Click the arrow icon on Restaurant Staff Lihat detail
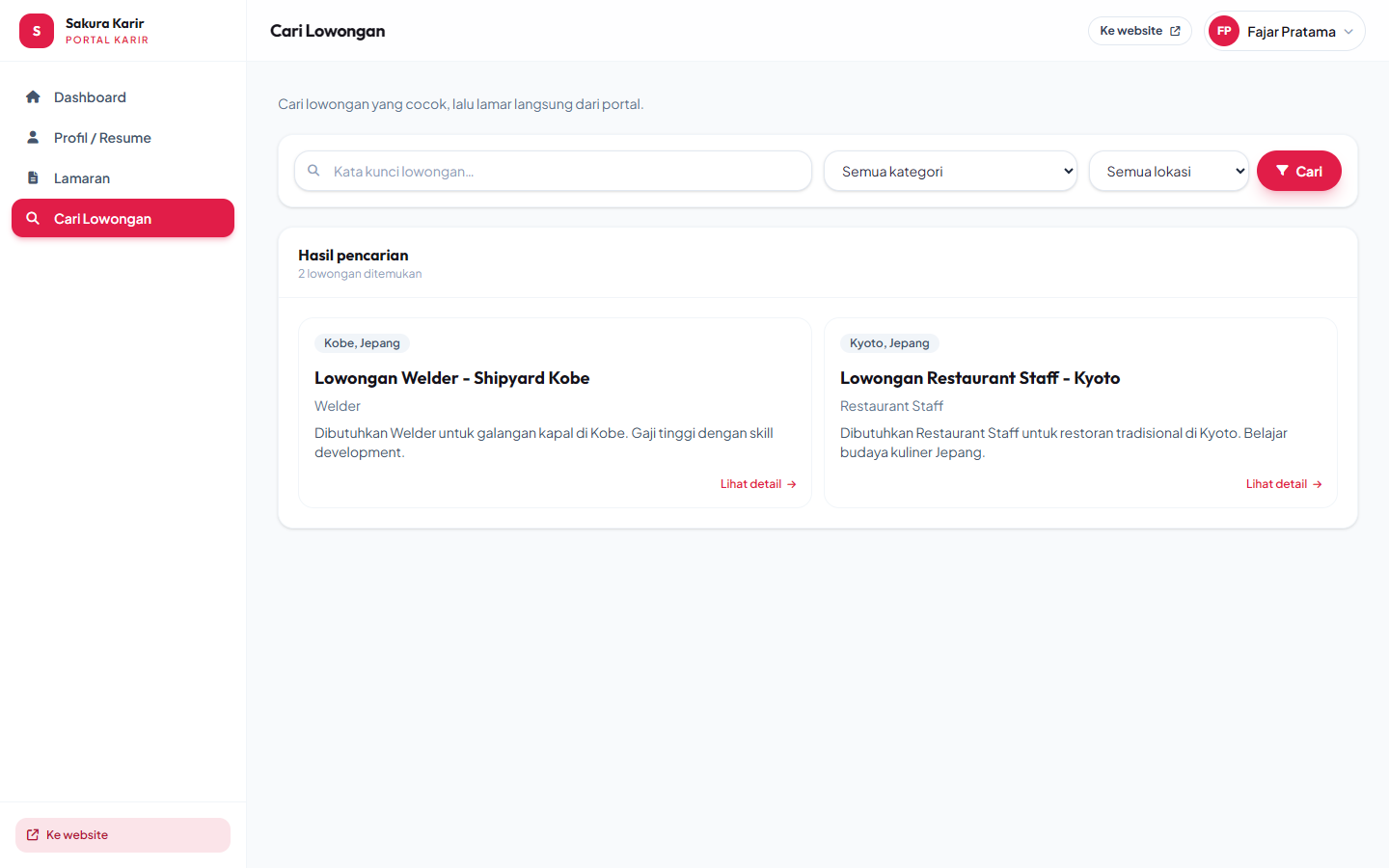The image size is (1389, 868). click(1318, 484)
